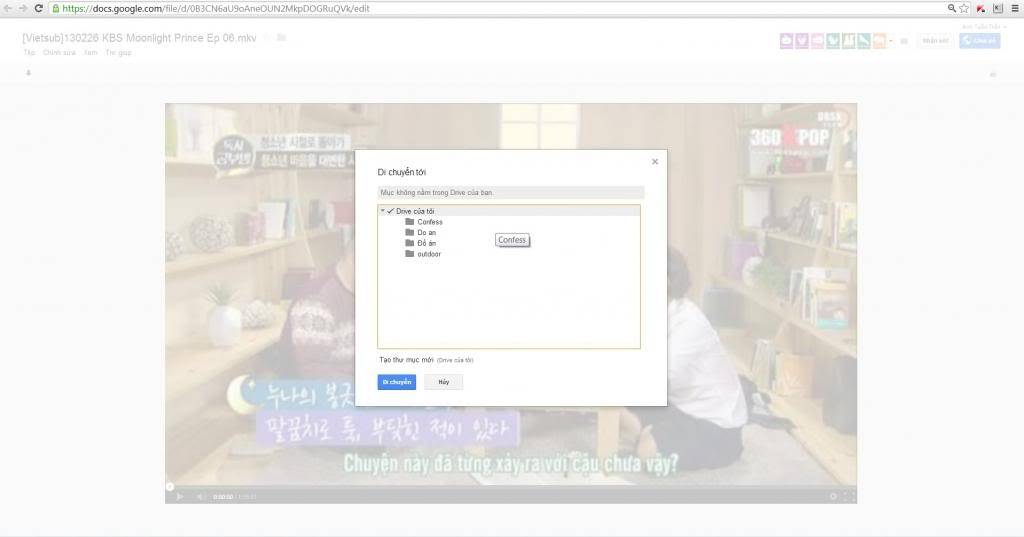Viewport: 1024px width, 537px height.
Task: Reload the browser page
Action: pos(39,8)
